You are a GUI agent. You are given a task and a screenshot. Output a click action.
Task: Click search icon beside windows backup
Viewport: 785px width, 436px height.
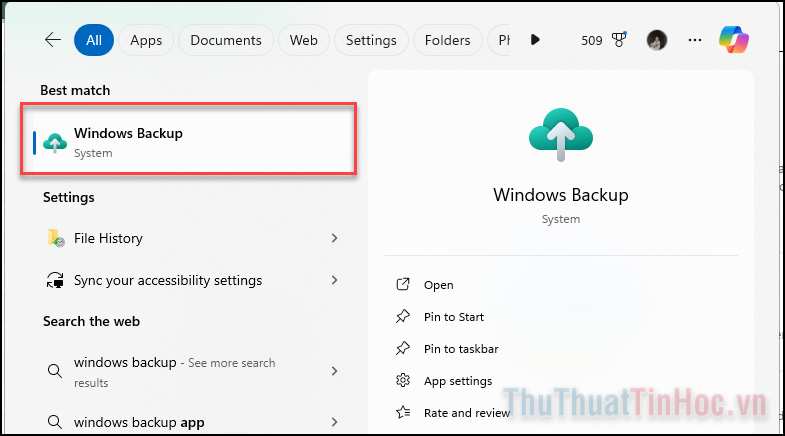[55, 371]
